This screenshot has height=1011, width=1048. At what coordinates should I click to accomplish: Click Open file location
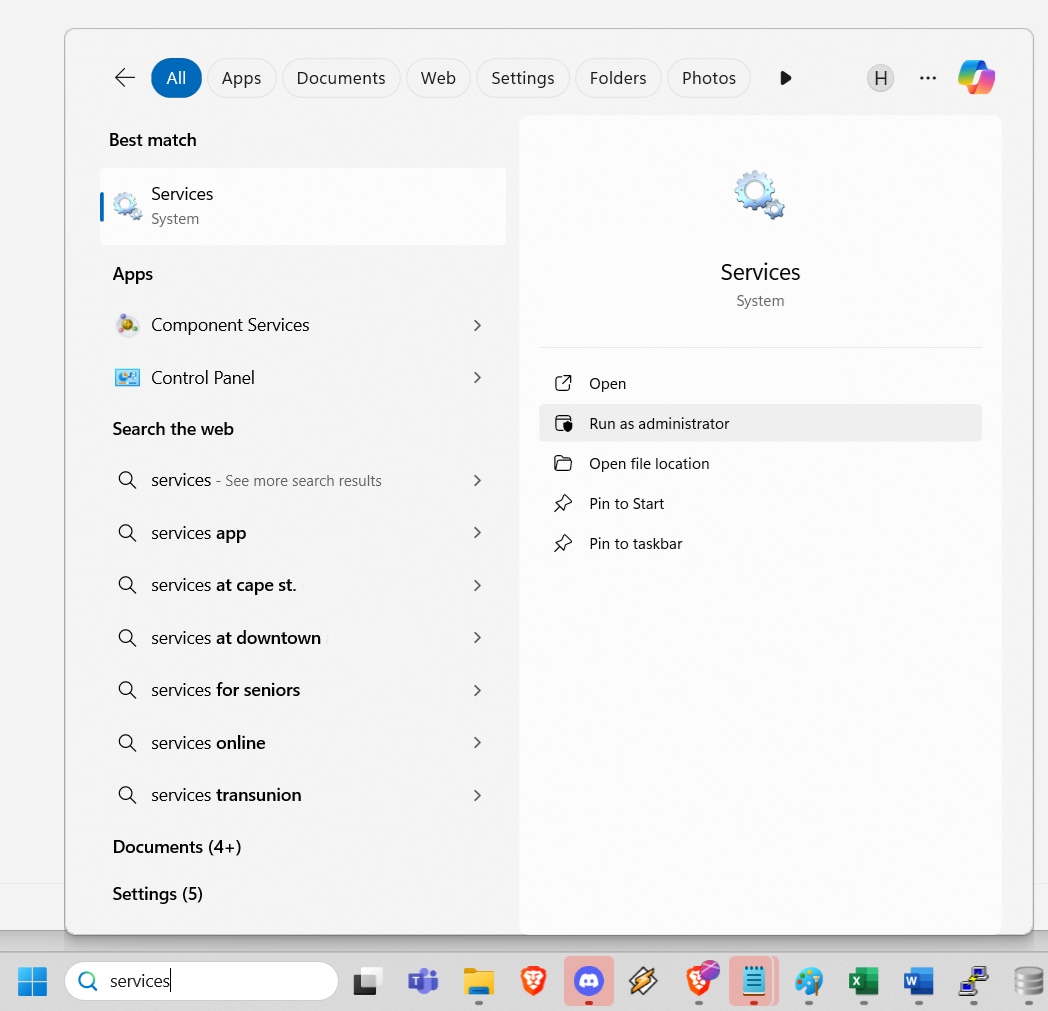[649, 463]
